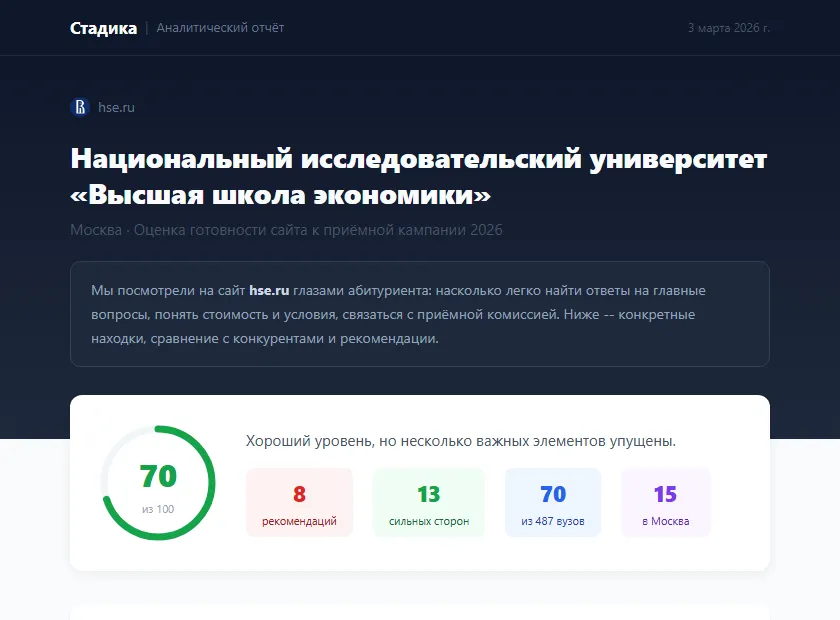The height and width of the screenshot is (620, 840).
Task: Click subtitle 'Москва · Оценка готовности сайта'
Action: 286,230
